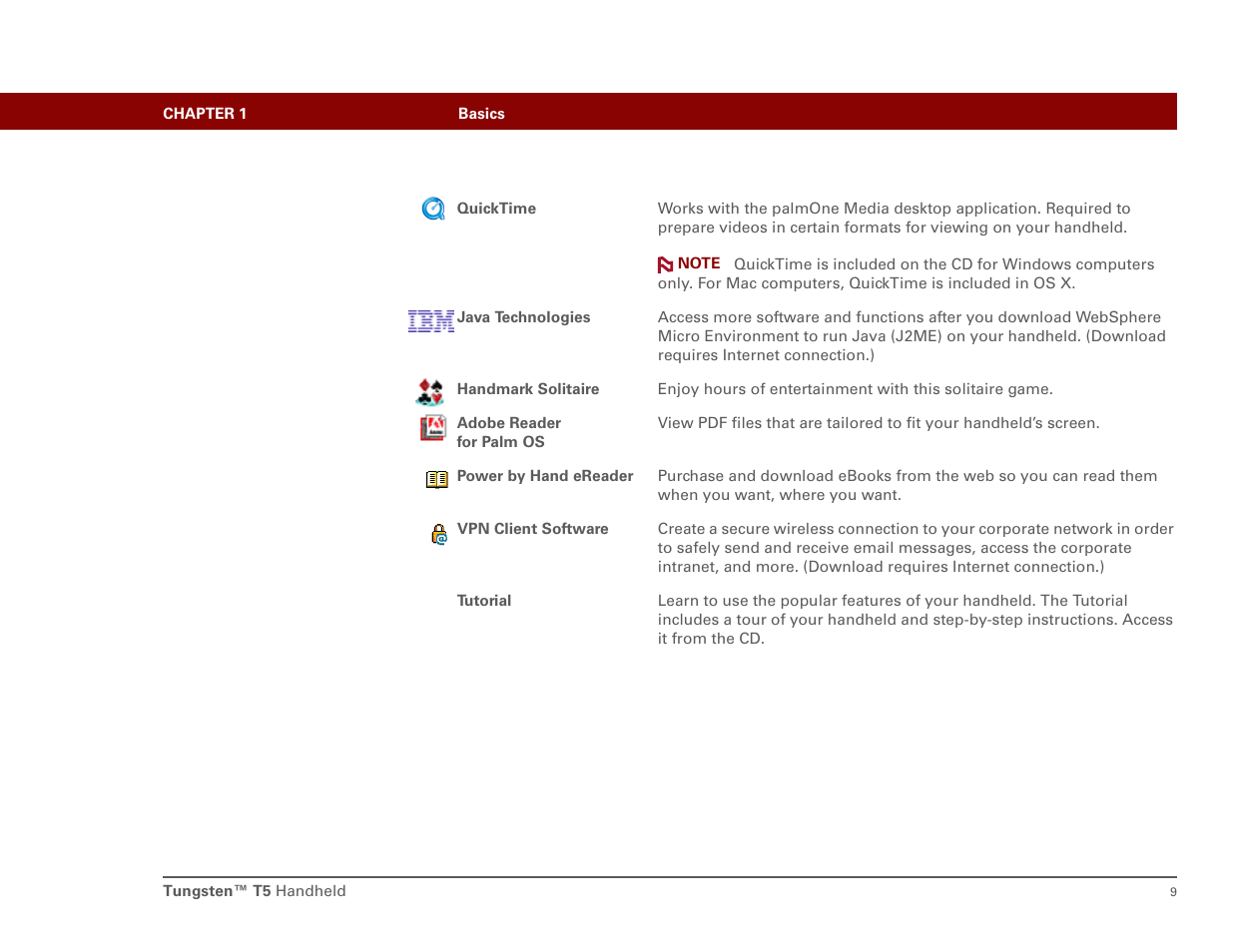1233x952 pixels.
Task: Click the page number 9
Action: coord(1173,892)
